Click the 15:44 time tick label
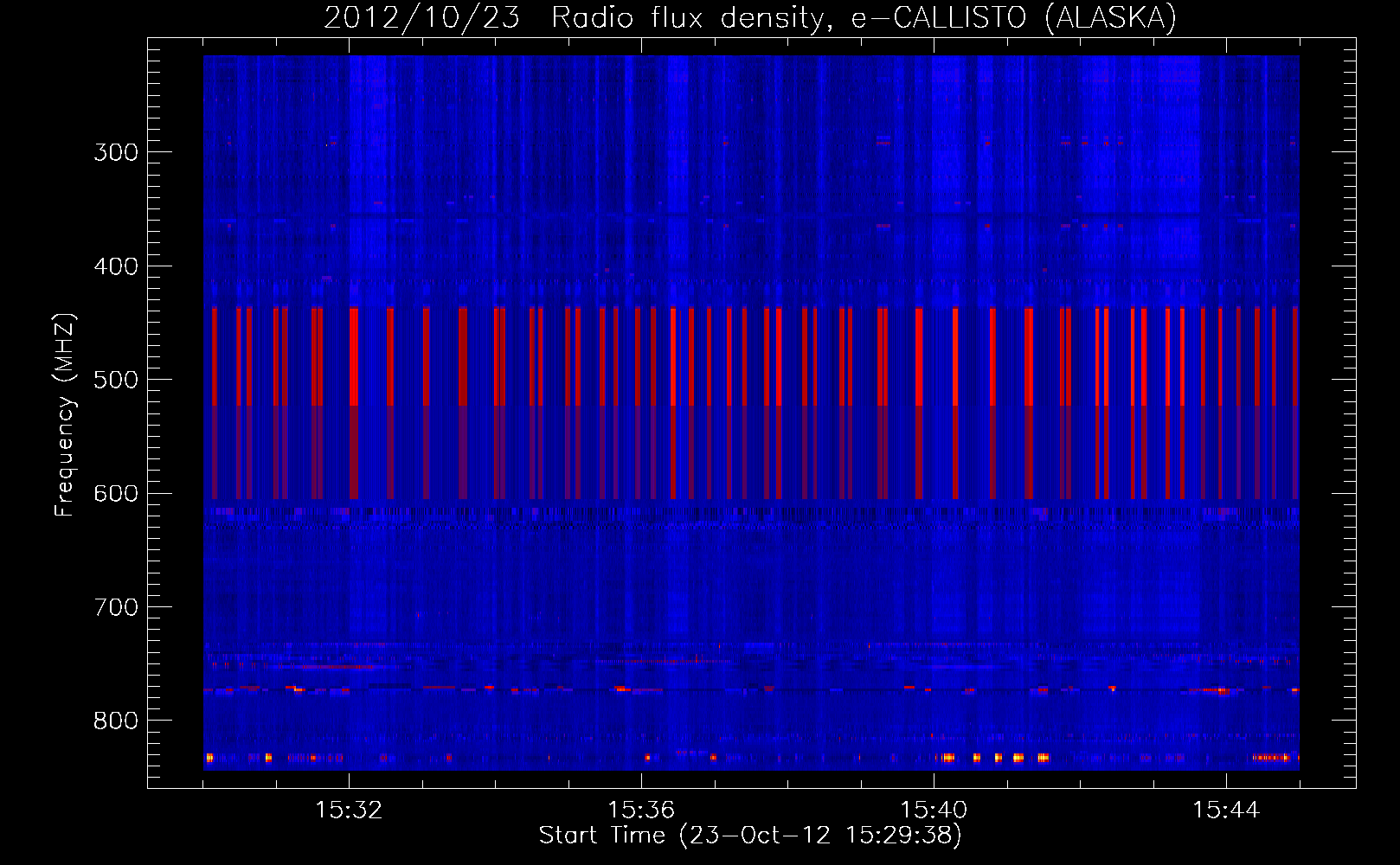 point(1226,811)
